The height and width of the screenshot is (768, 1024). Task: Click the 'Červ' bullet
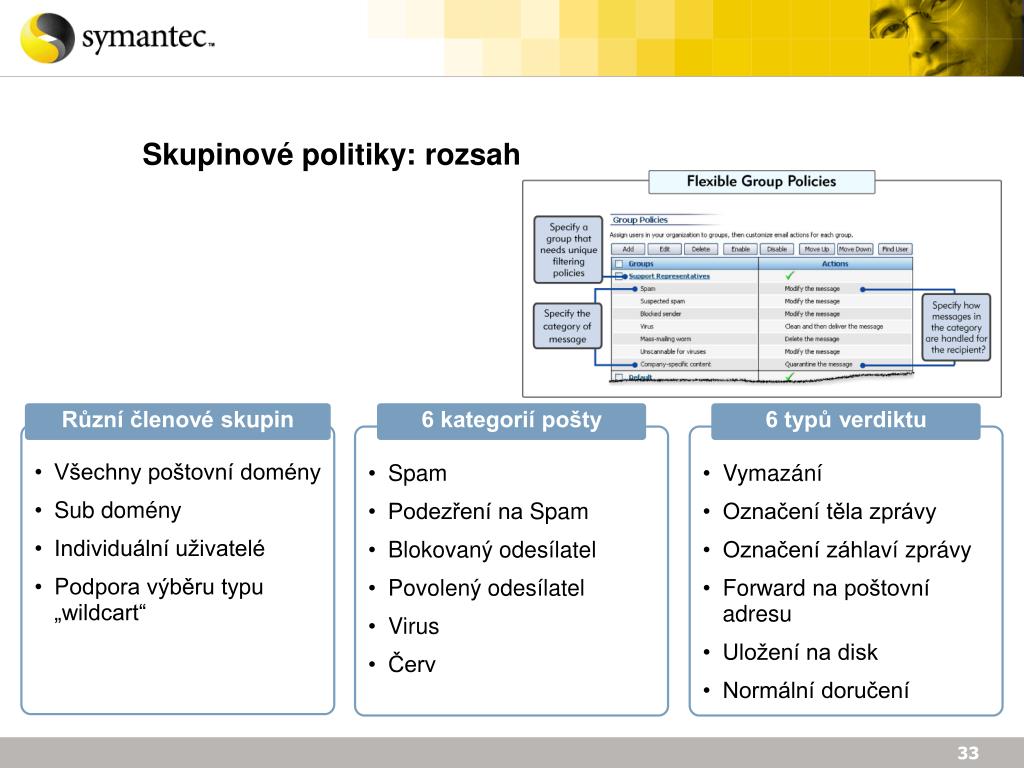click(411, 664)
